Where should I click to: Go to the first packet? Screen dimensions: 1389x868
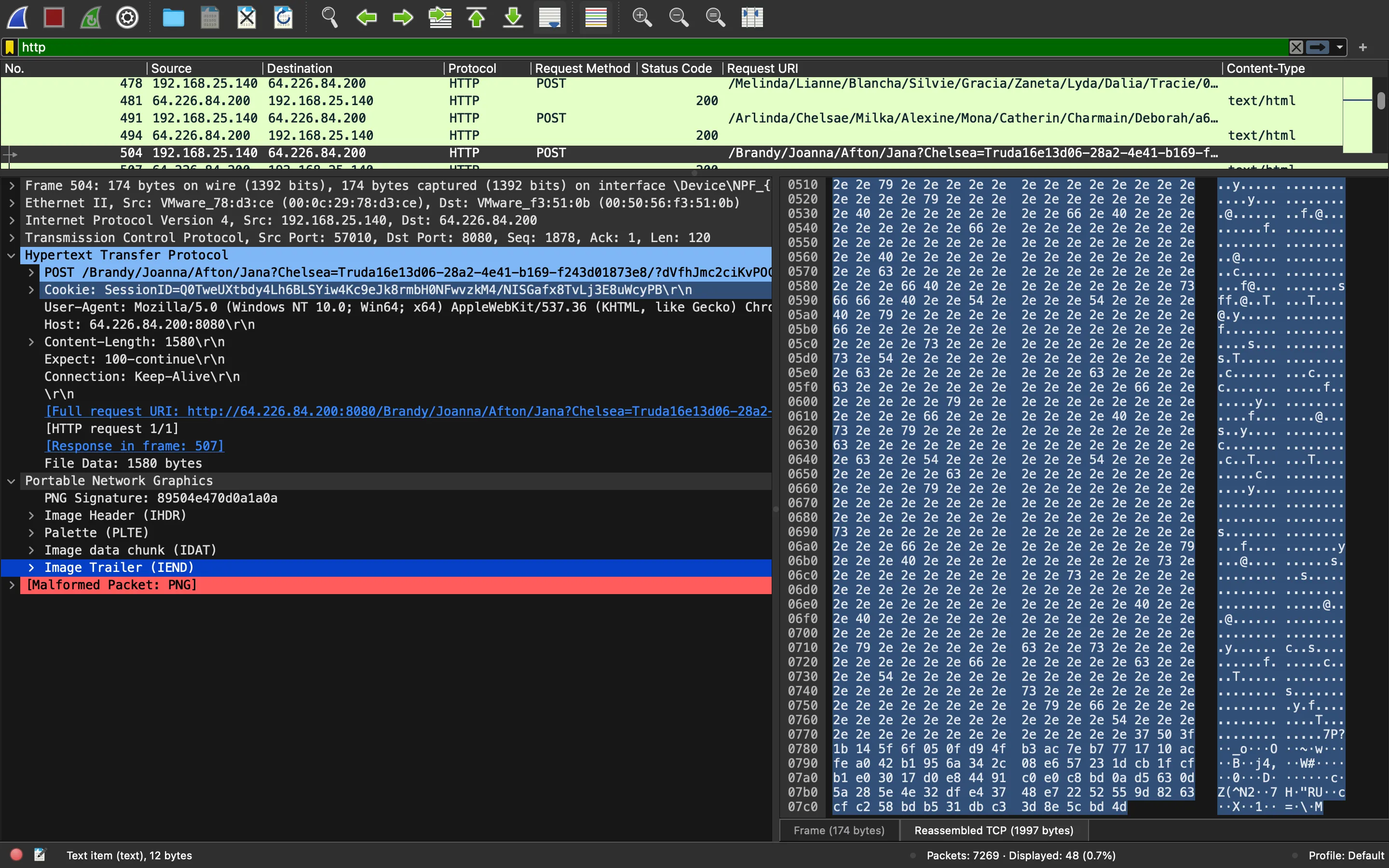pos(477,17)
